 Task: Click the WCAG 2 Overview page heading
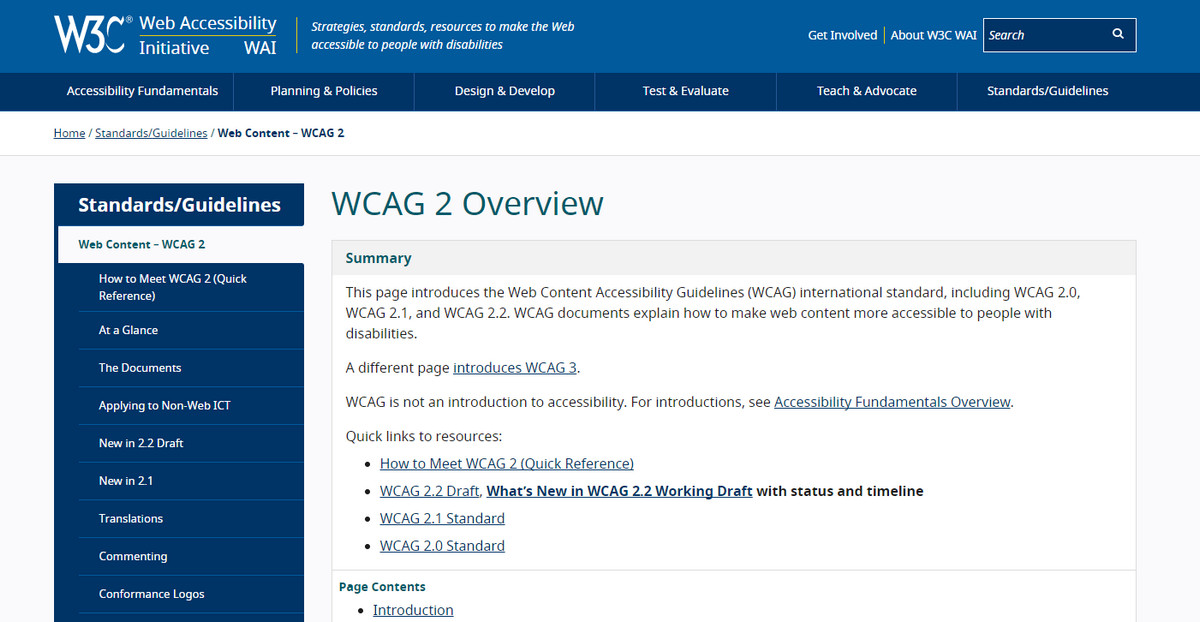click(467, 204)
